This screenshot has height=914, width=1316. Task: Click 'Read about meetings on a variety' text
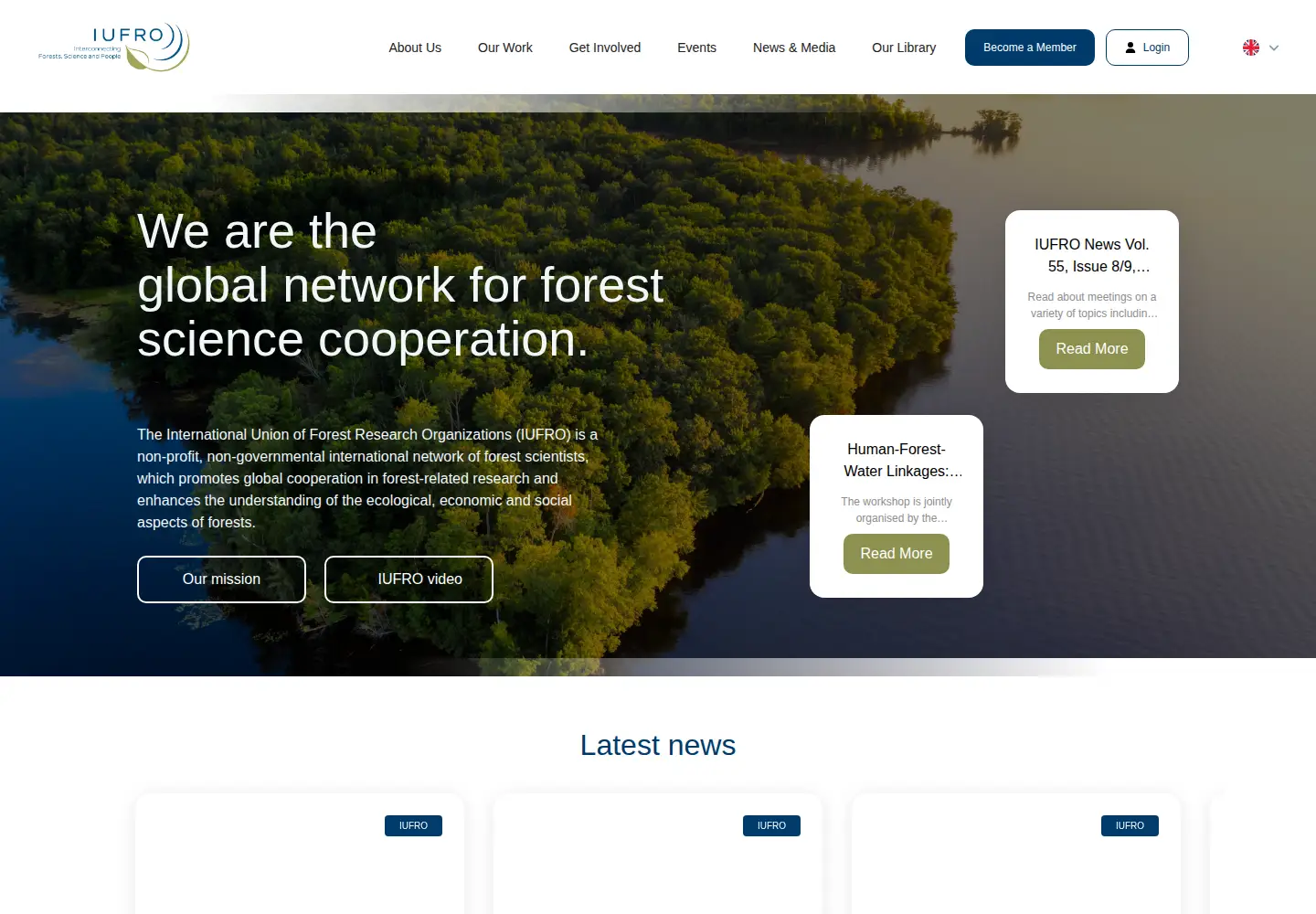pyautogui.click(x=1092, y=305)
